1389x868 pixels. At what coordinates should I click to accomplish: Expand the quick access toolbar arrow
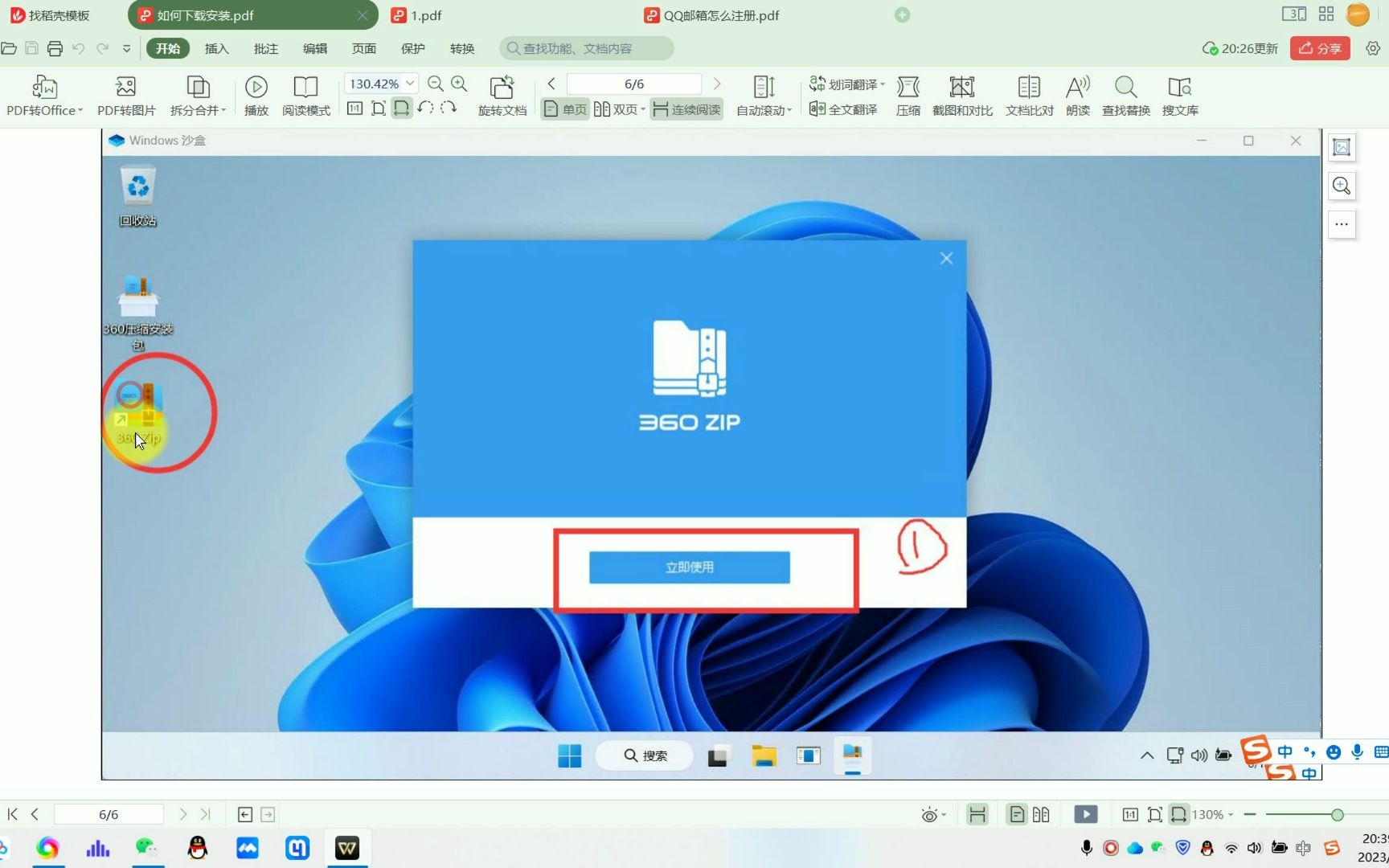pos(126,48)
